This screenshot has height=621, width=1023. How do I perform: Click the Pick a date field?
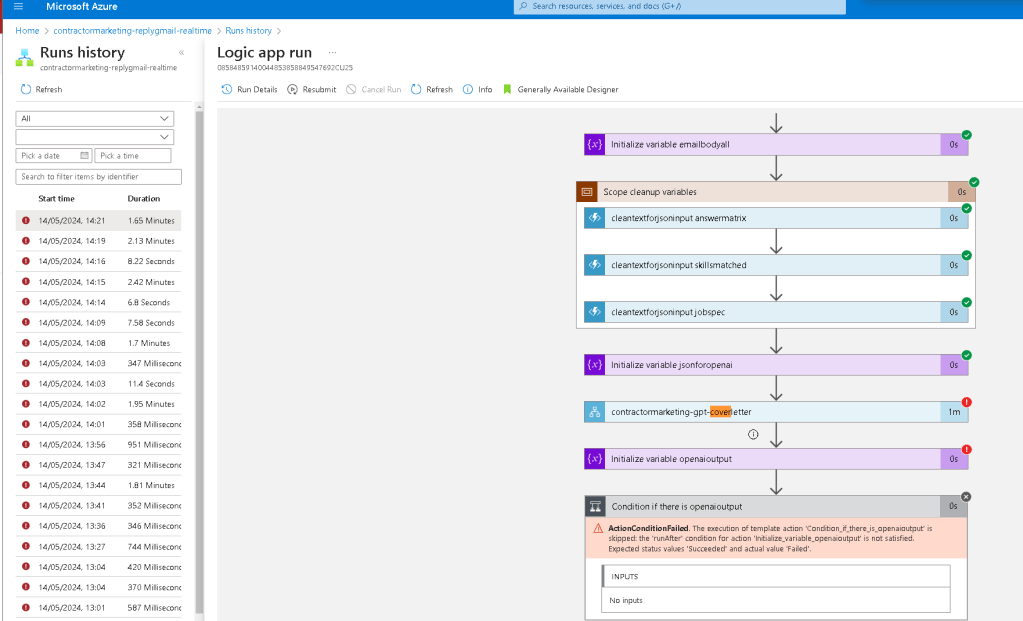coord(53,156)
